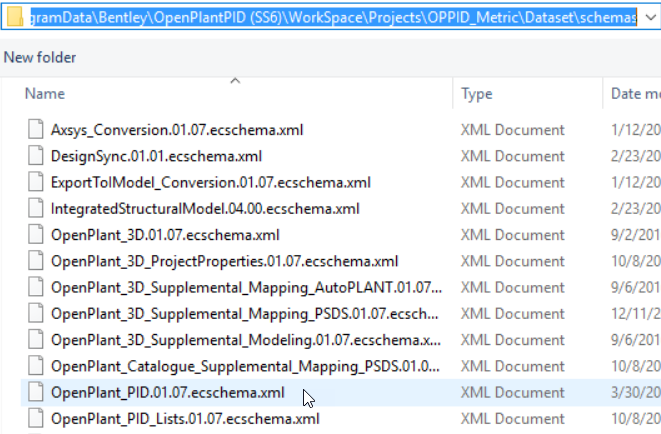The height and width of the screenshot is (434, 661).
Task: Sort files by the Type column header
Action: pyautogui.click(x=476, y=94)
